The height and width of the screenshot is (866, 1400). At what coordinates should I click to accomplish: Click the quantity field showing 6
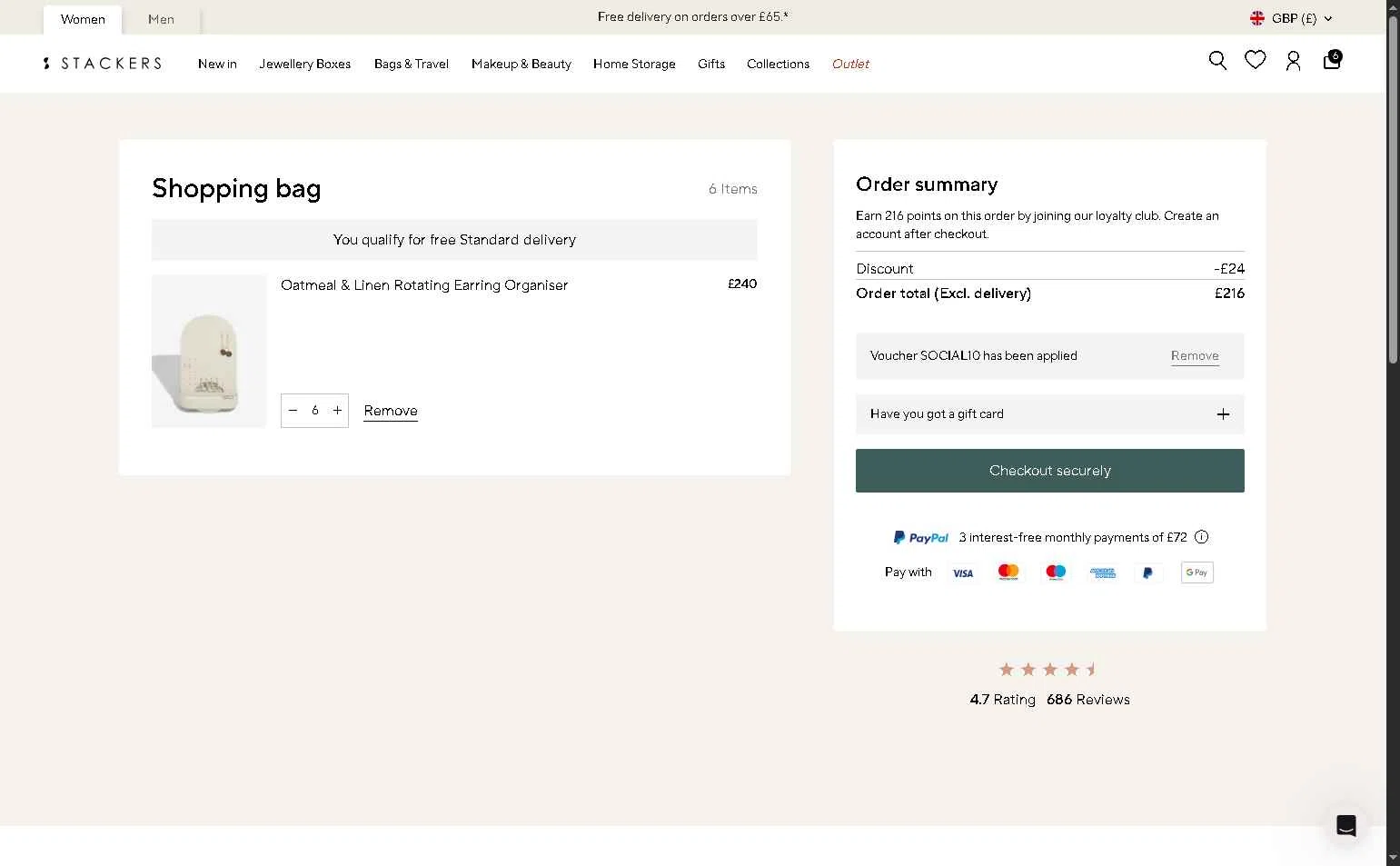pyautogui.click(x=315, y=411)
